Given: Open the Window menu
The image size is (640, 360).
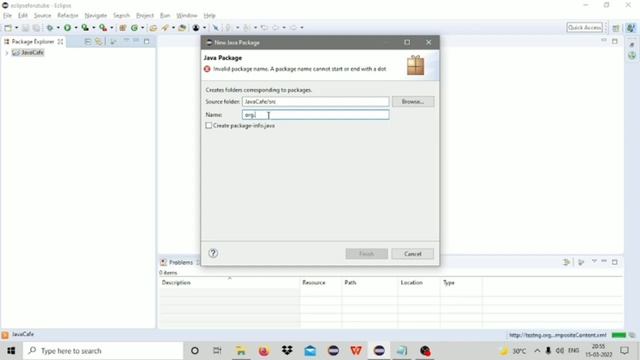Looking at the screenshot, I should click(187, 16).
